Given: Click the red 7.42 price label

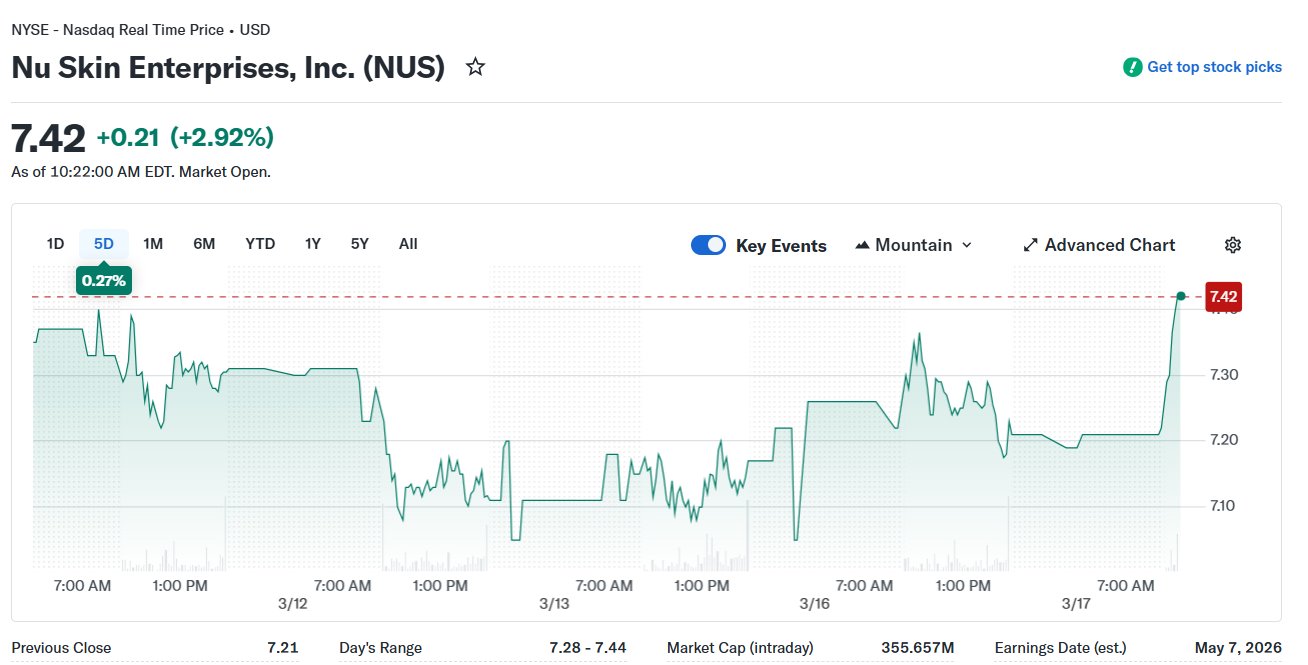Looking at the screenshot, I should pos(1223,296).
